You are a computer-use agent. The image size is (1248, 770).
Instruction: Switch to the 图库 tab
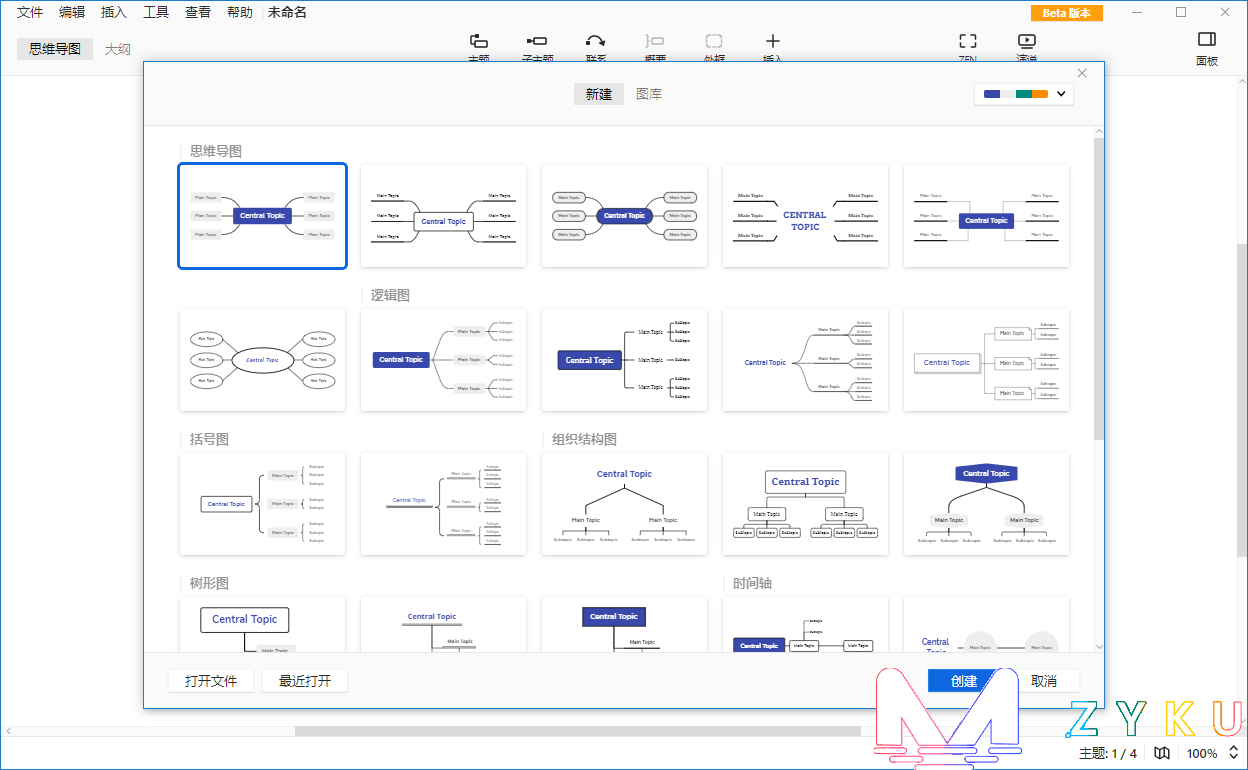(x=649, y=94)
